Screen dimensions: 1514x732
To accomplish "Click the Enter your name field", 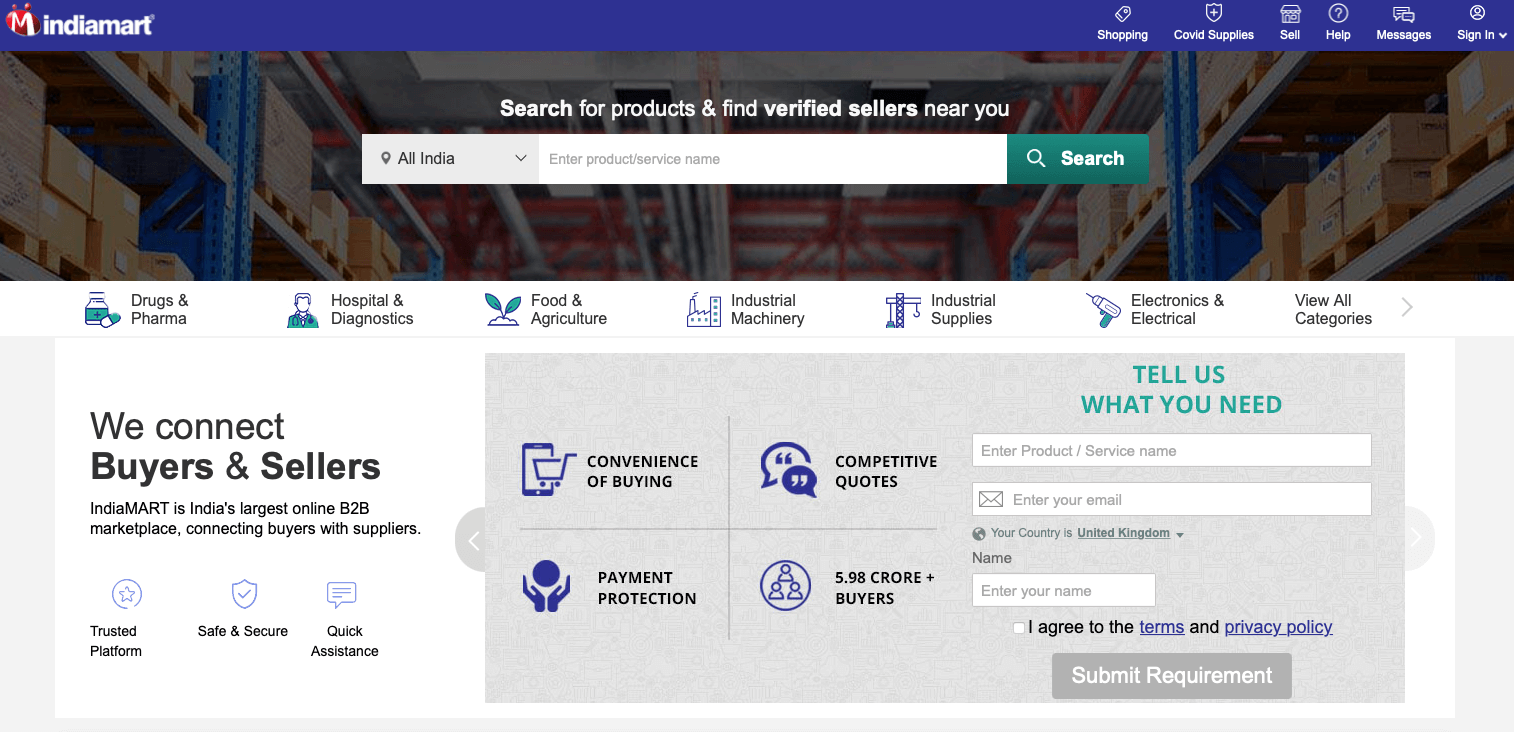I will pyautogui.click(x=1064, y=590).
